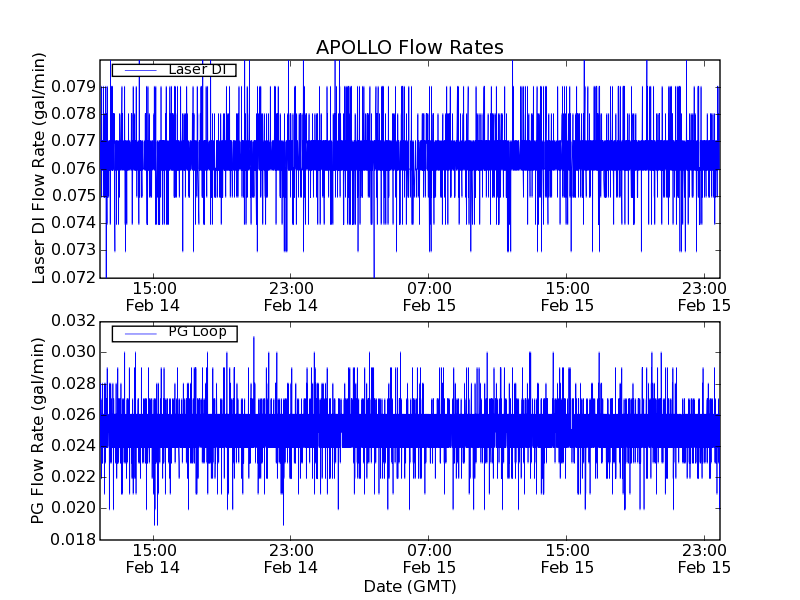Click the 0.020 y-axis tick label
The width and height of the screenshot is (800, 600).
(x=73, y=508)
